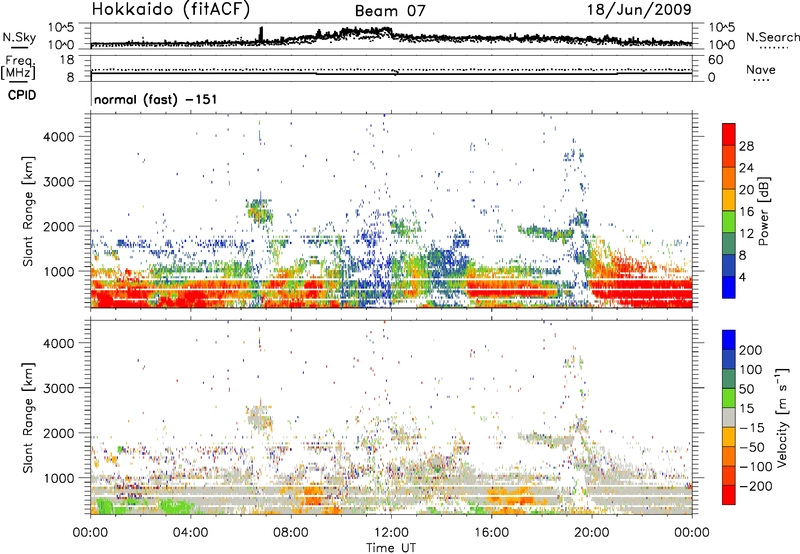The image size is (800, 554).
Task: Click the 16 label on Power colorbar
Action: click(x=746, y=212)
